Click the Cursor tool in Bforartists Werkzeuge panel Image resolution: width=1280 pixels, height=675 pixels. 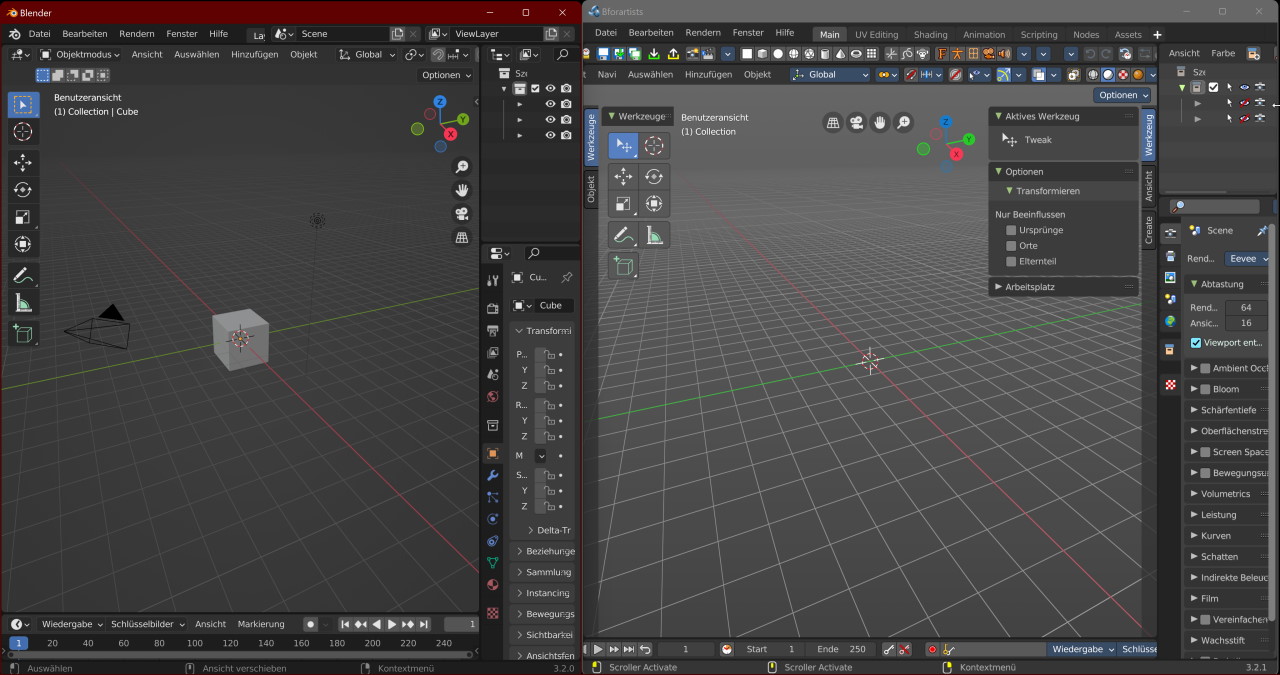pos(654,146)
